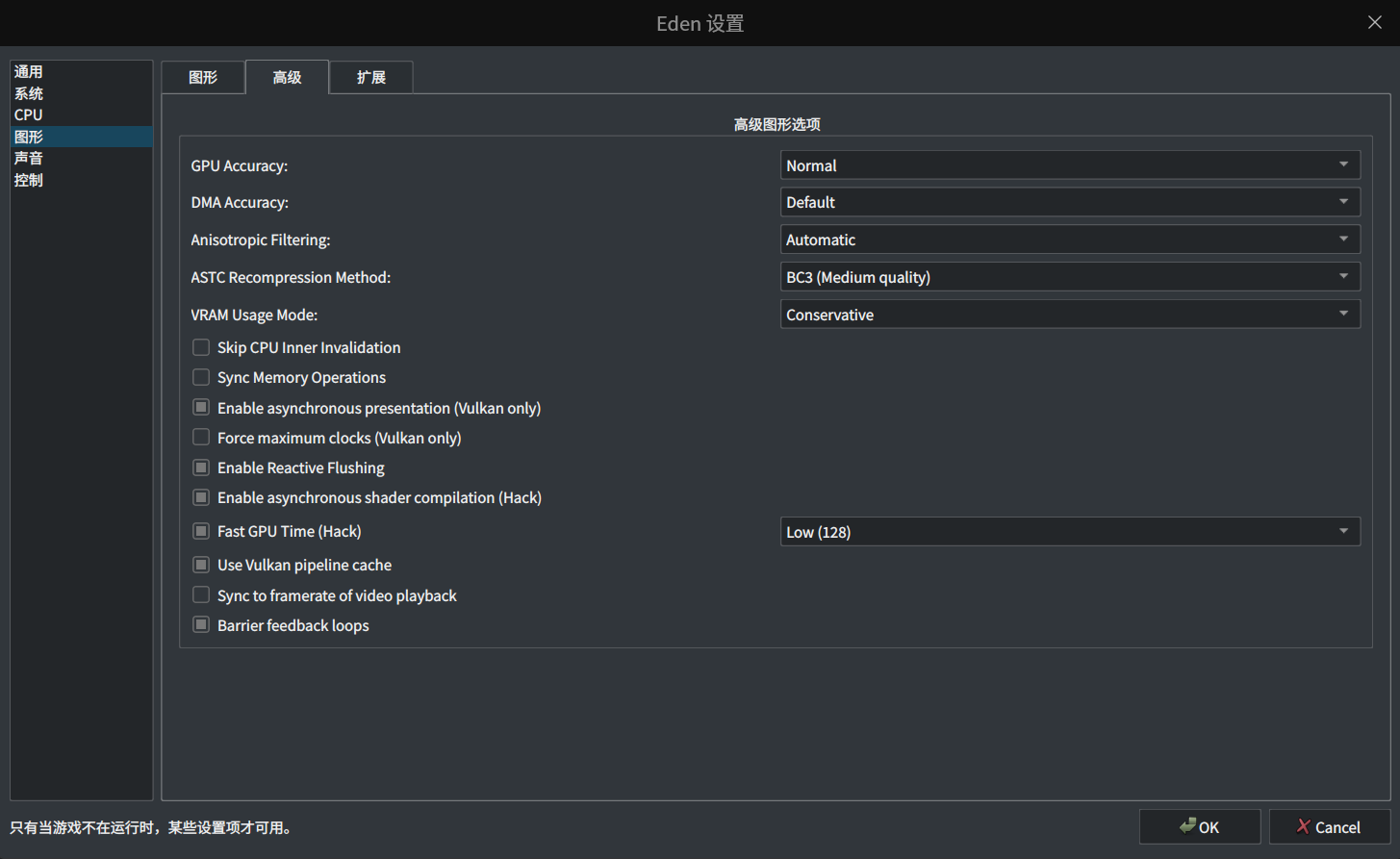Toggle Use Vulkan pipeline cache checkbox

201,565
